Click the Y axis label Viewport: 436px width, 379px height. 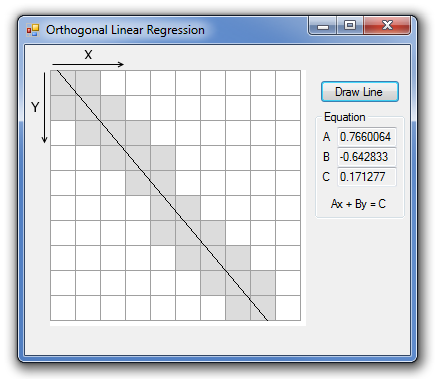pos(35,107)
